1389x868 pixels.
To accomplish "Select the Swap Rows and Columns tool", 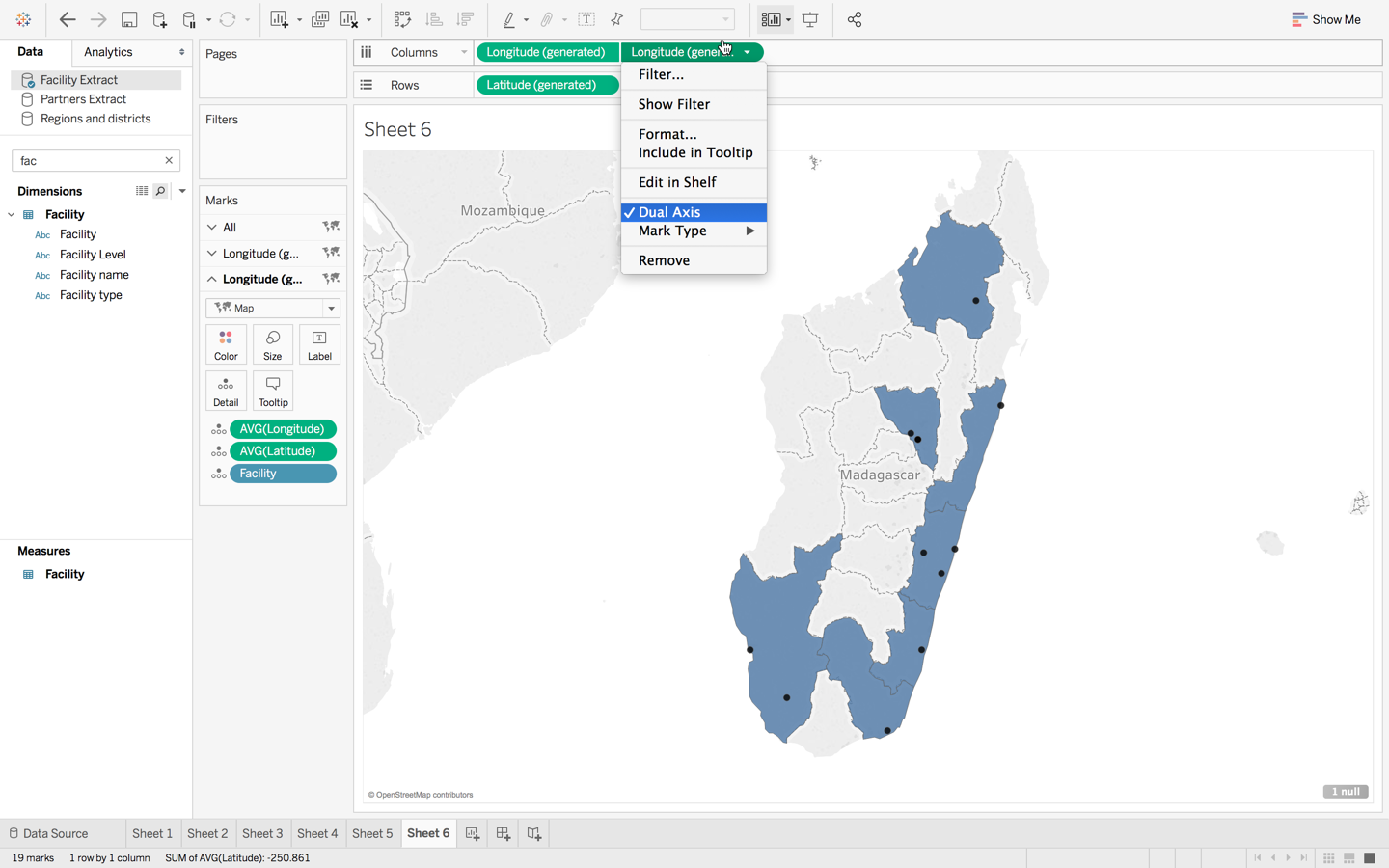I will 402,19.
